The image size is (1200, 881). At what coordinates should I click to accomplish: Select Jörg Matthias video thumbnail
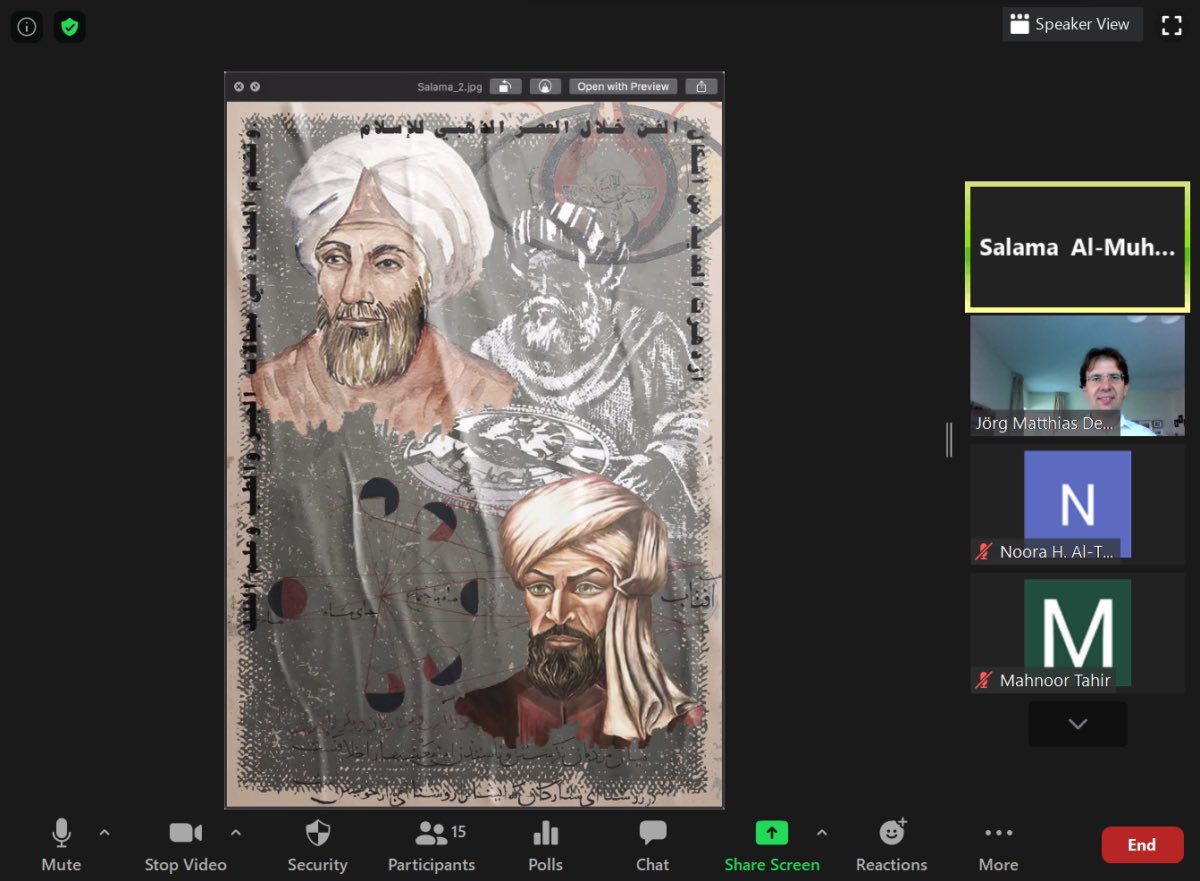click(1077, 375)
